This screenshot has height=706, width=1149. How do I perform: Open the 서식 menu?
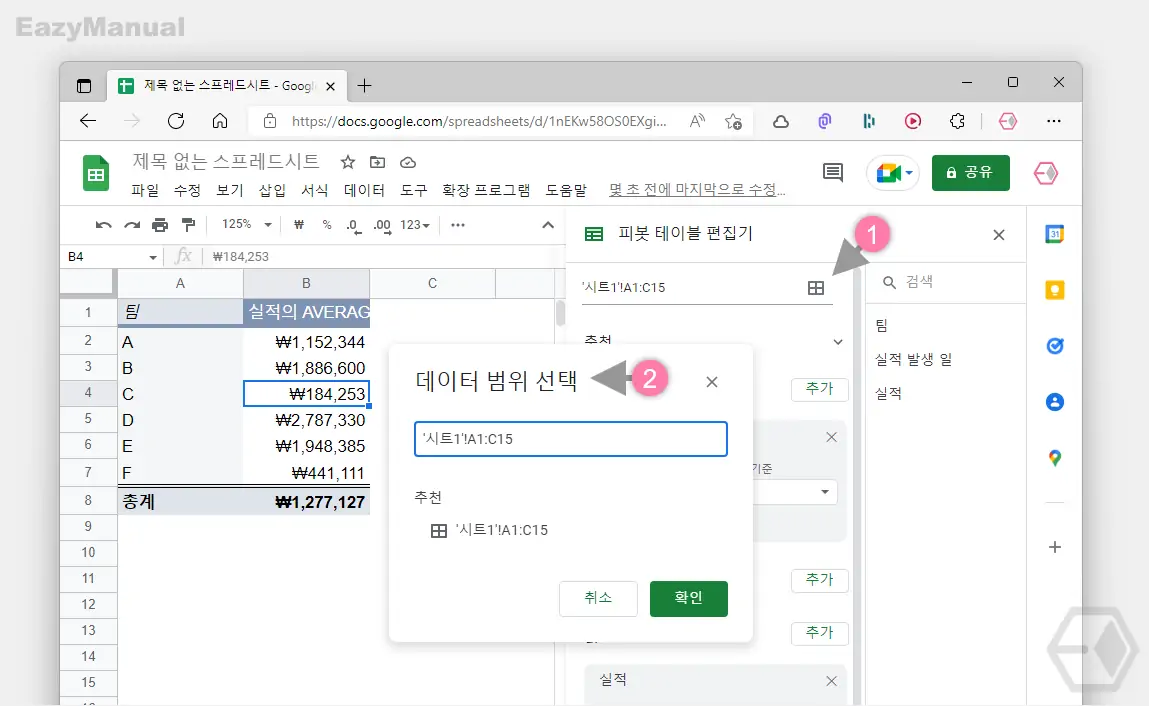[x=314, y=191]
